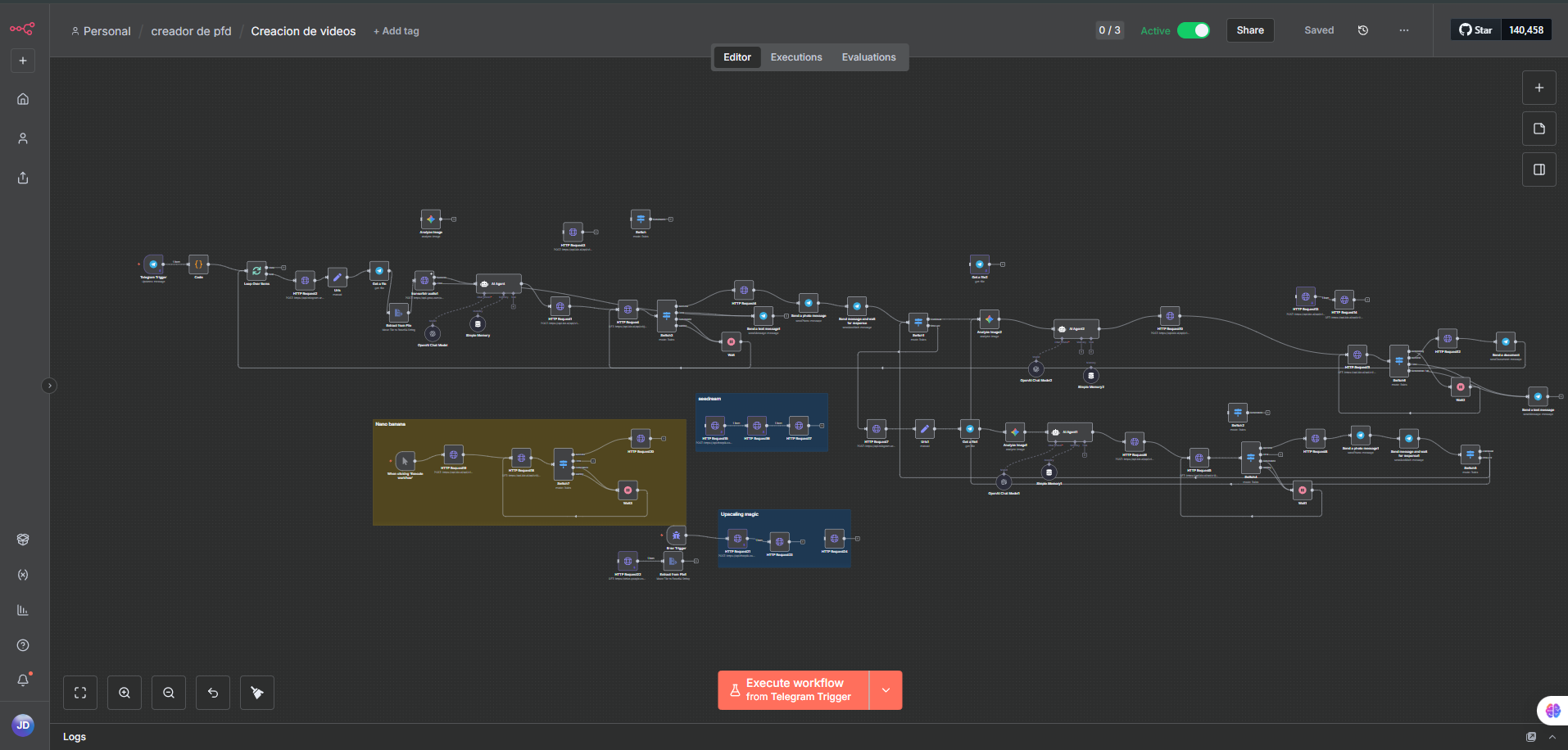Go to the Home overview page
This screenshot has width=1568, height=750.
click(23, 99)
